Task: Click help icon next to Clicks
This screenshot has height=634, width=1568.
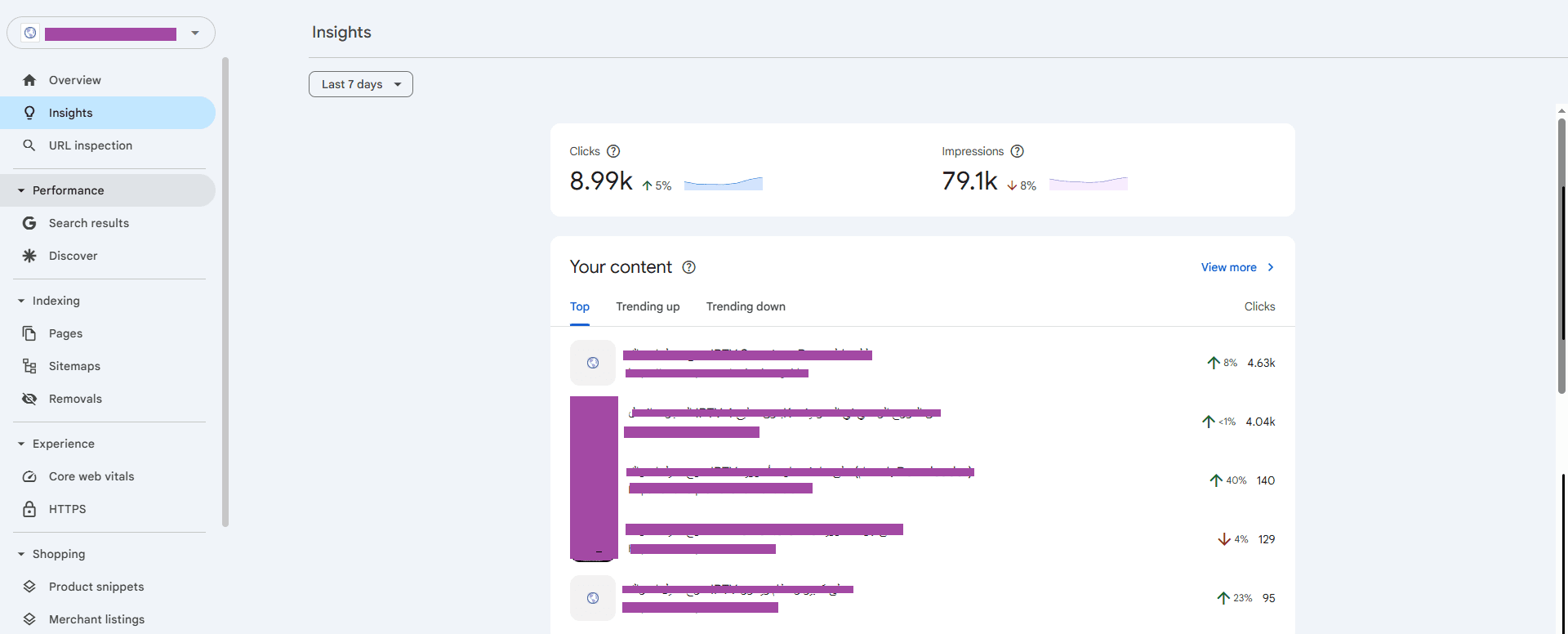Action: (613, 151)
